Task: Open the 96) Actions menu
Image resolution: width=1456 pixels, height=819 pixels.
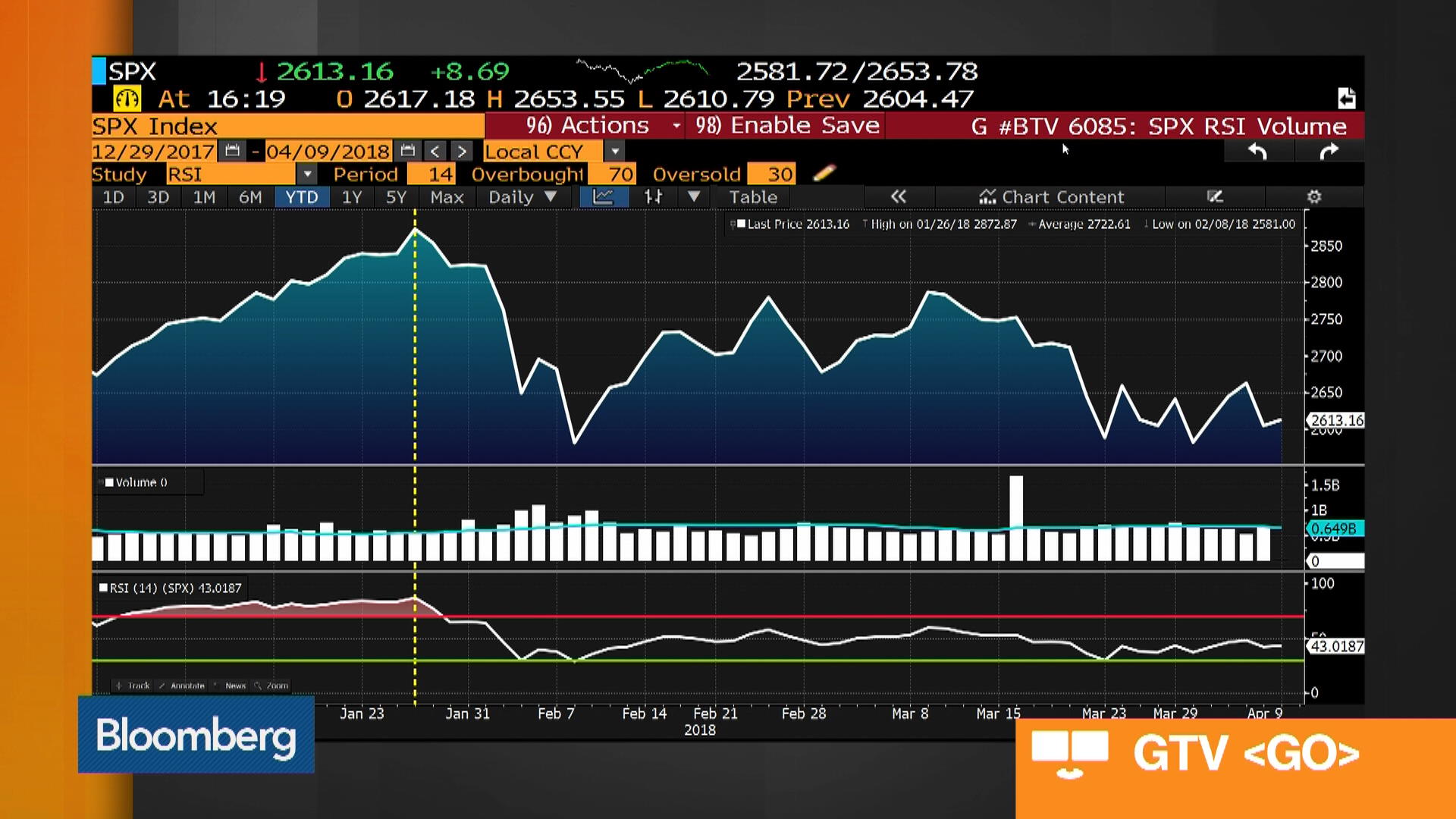Action: tap(588, 126)
